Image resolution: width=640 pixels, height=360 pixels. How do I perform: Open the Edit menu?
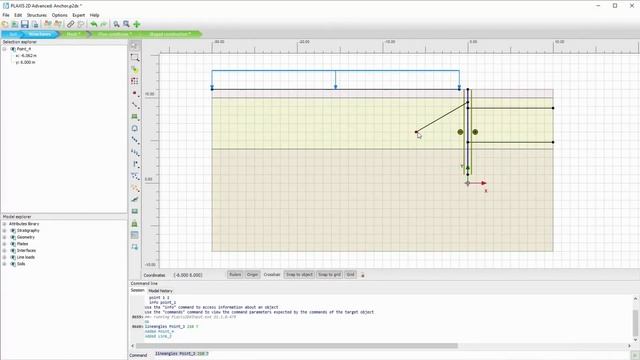(x=18, y=15)
